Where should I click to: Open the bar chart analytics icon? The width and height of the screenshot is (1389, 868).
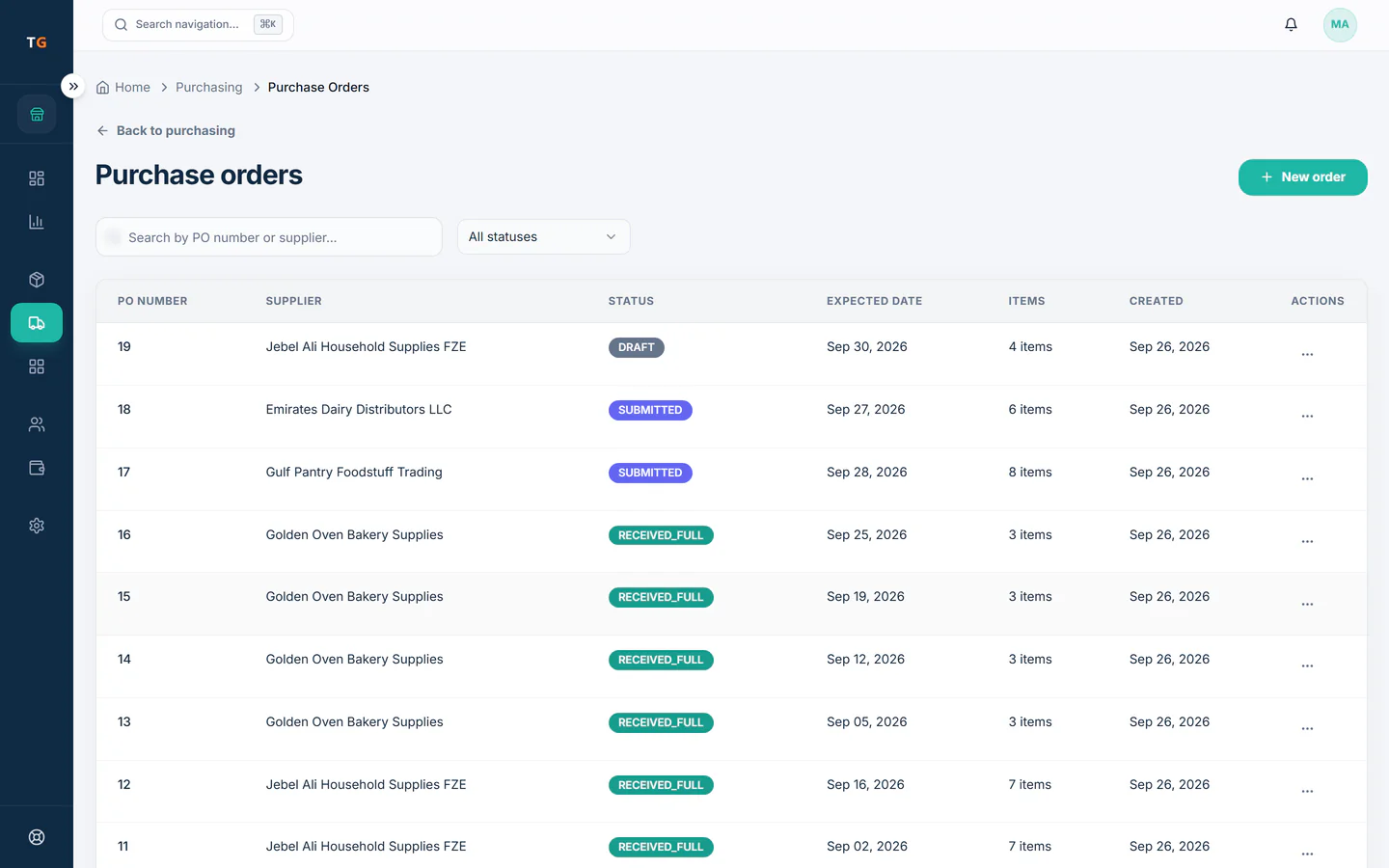point(37,222)
